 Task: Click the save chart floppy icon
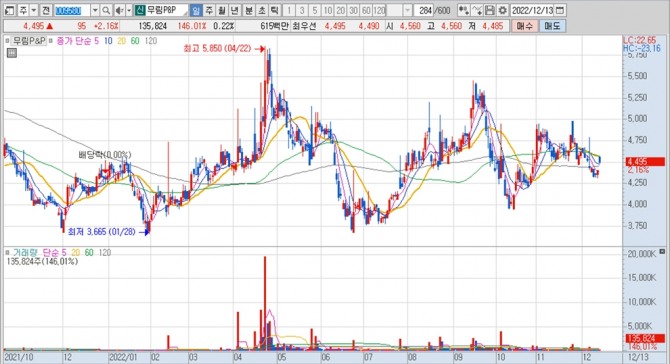490,10
